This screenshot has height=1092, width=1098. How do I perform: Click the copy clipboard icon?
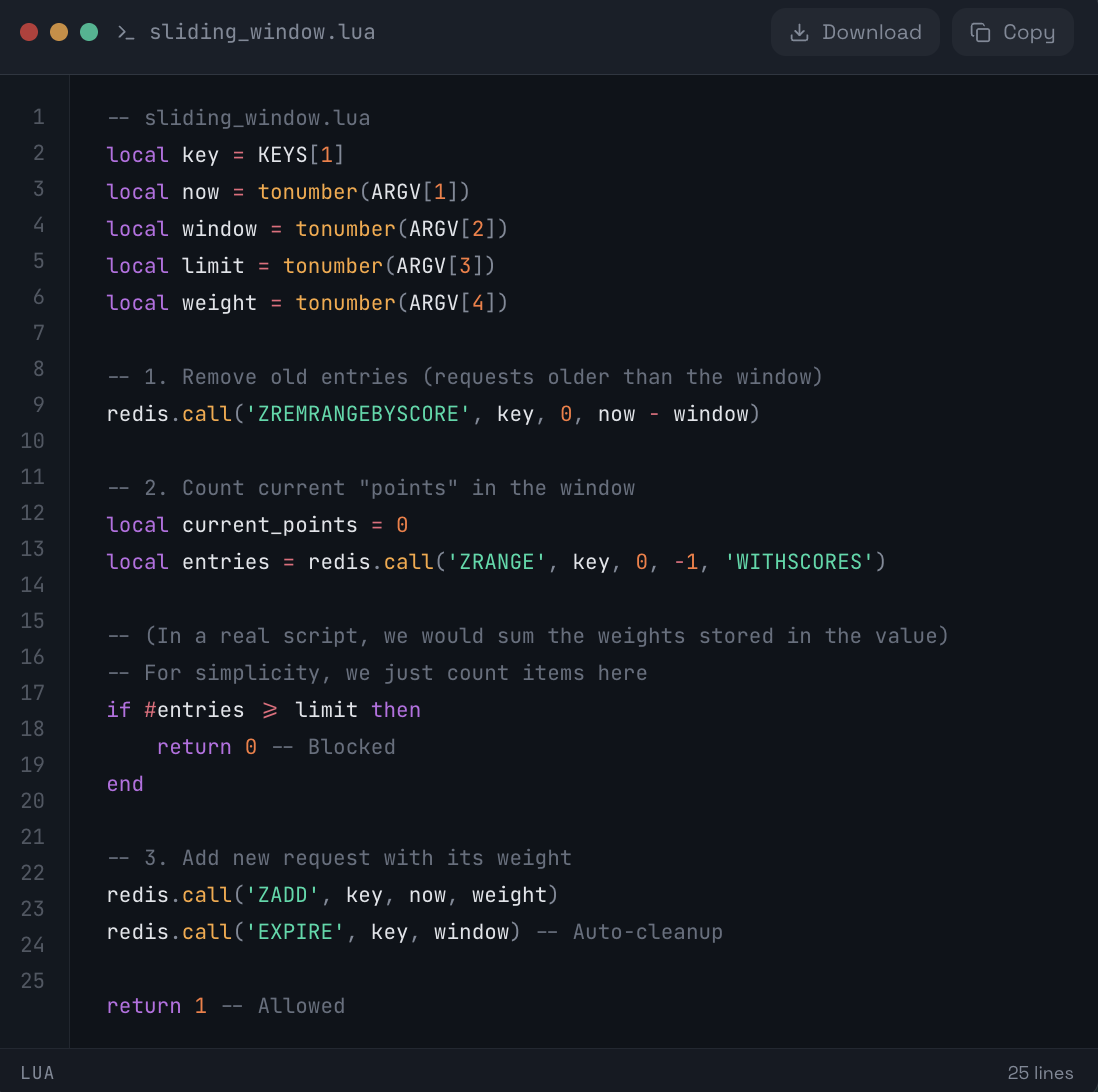(x=980, y=32)
